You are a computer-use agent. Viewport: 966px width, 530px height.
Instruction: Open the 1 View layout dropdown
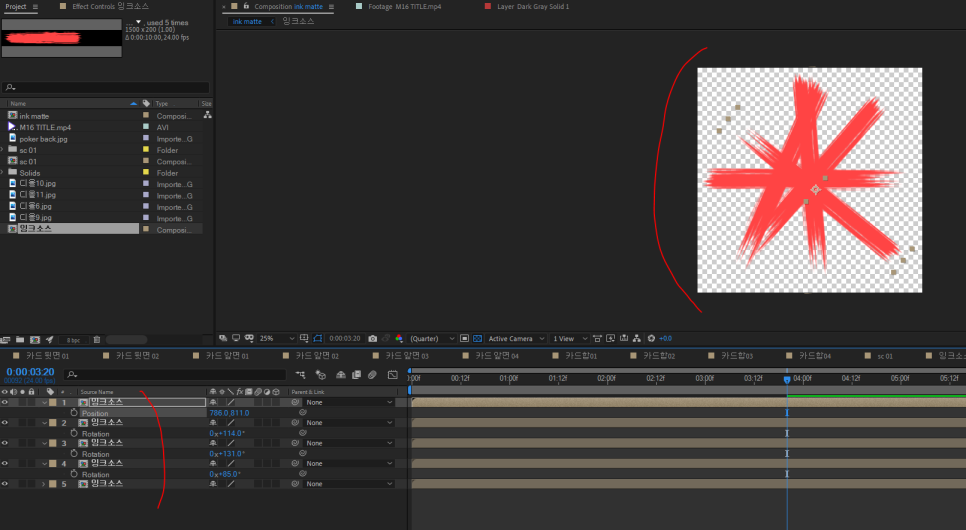(569, 338)
